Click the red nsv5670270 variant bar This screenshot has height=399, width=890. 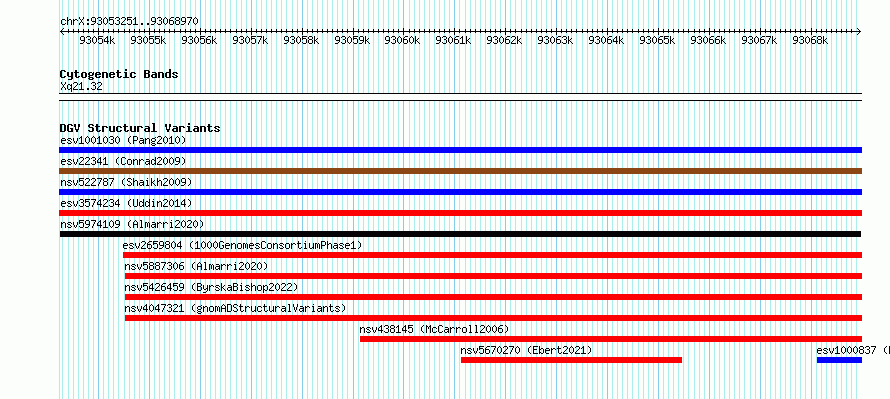pyautogui.click(x=571, y=360)
